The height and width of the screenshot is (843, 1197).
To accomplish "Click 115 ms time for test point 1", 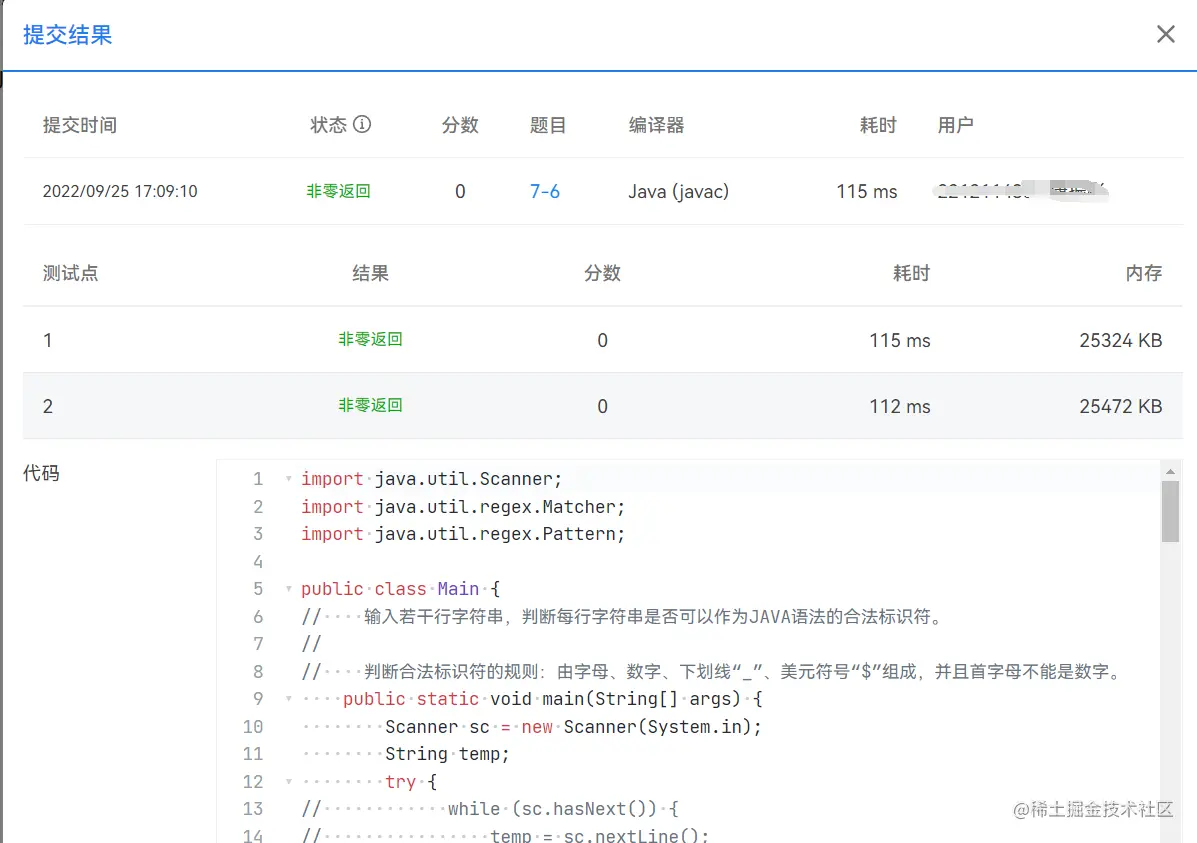I will pos(899,340).
